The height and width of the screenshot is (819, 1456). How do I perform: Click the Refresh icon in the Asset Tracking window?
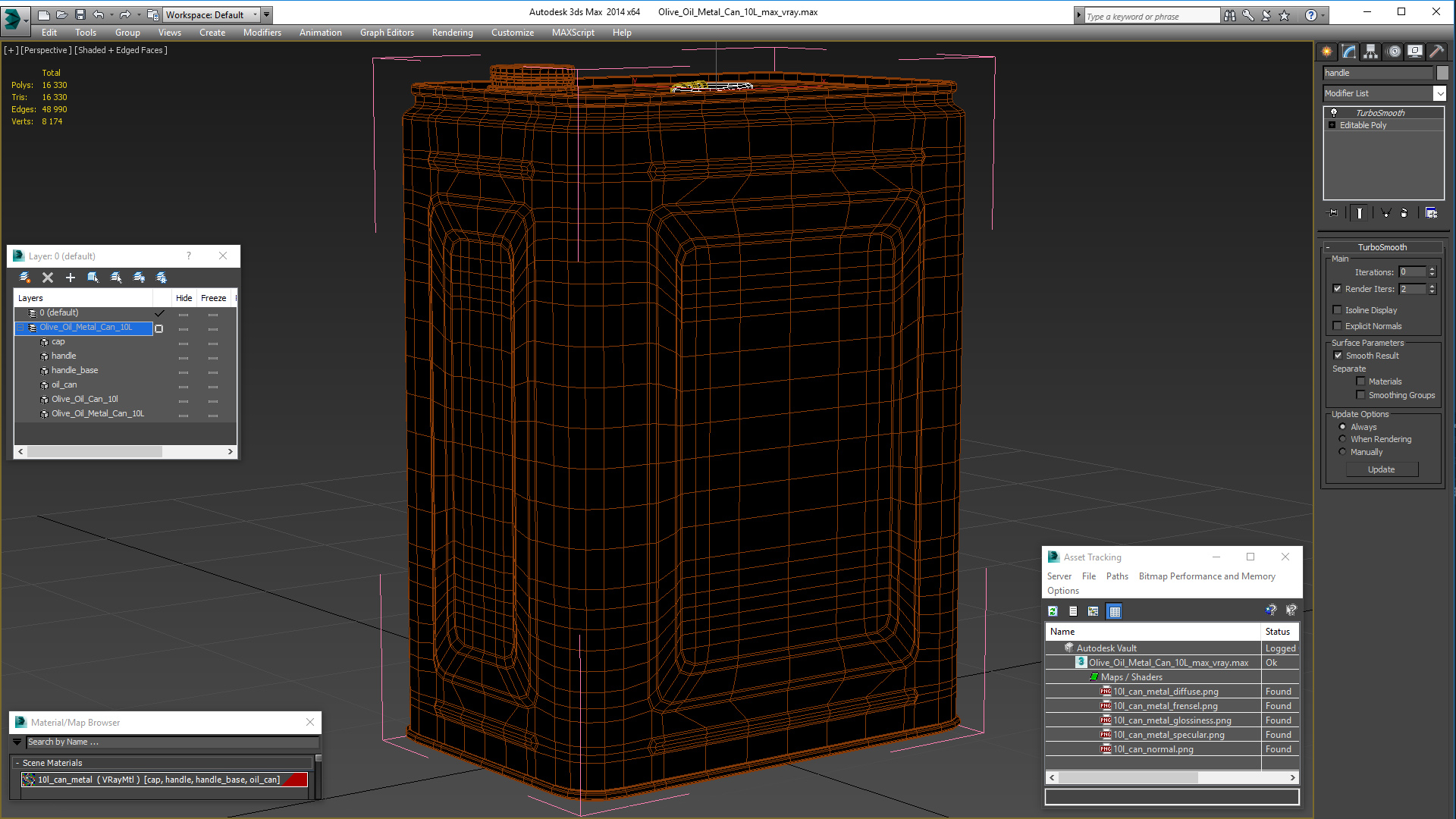click(1053, 611)
